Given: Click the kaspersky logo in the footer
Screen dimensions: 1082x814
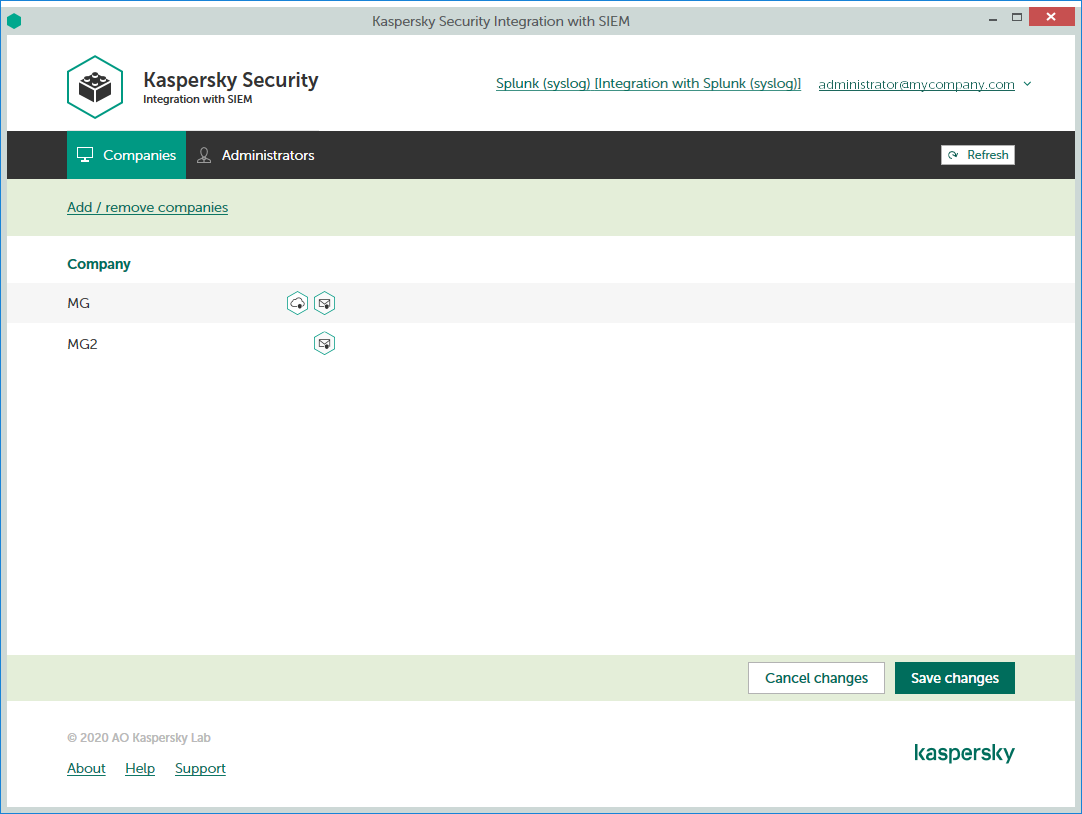Looking at the screenshot, I should point(964,752).
